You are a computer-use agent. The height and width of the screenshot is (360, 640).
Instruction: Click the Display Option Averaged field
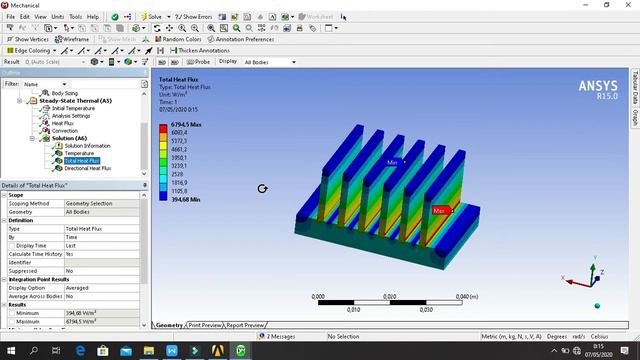[102, 288]
